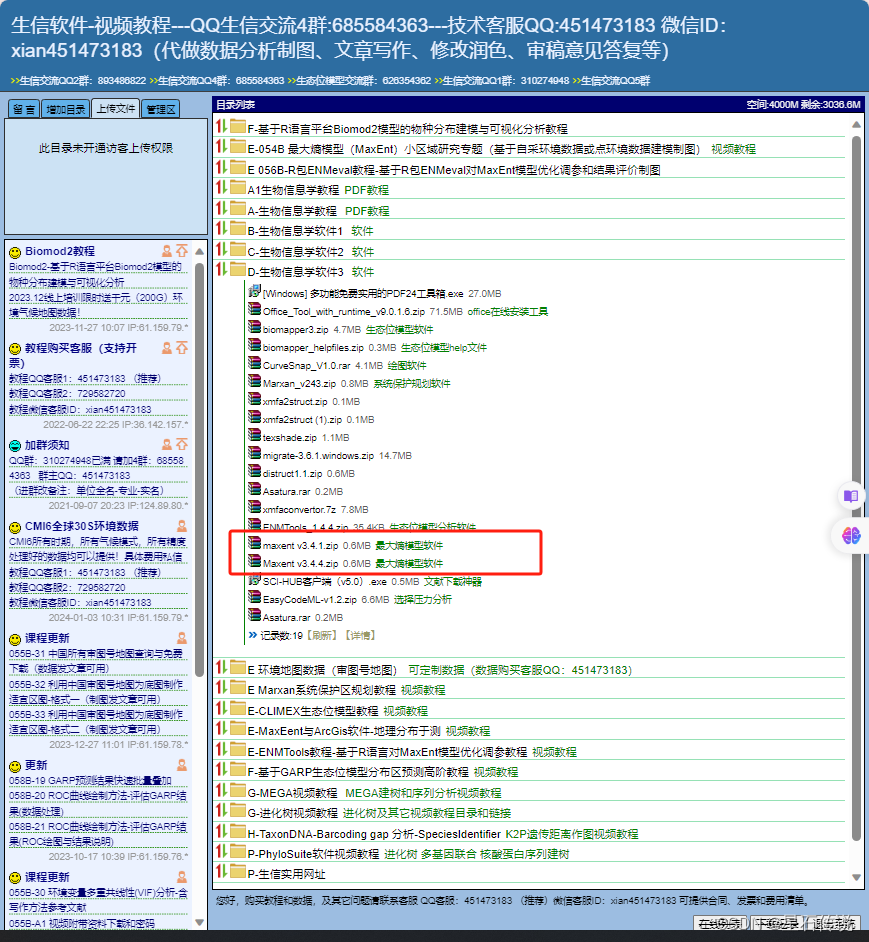
Task: Open the 管理区 tab
Action: (x=160, y=109)
